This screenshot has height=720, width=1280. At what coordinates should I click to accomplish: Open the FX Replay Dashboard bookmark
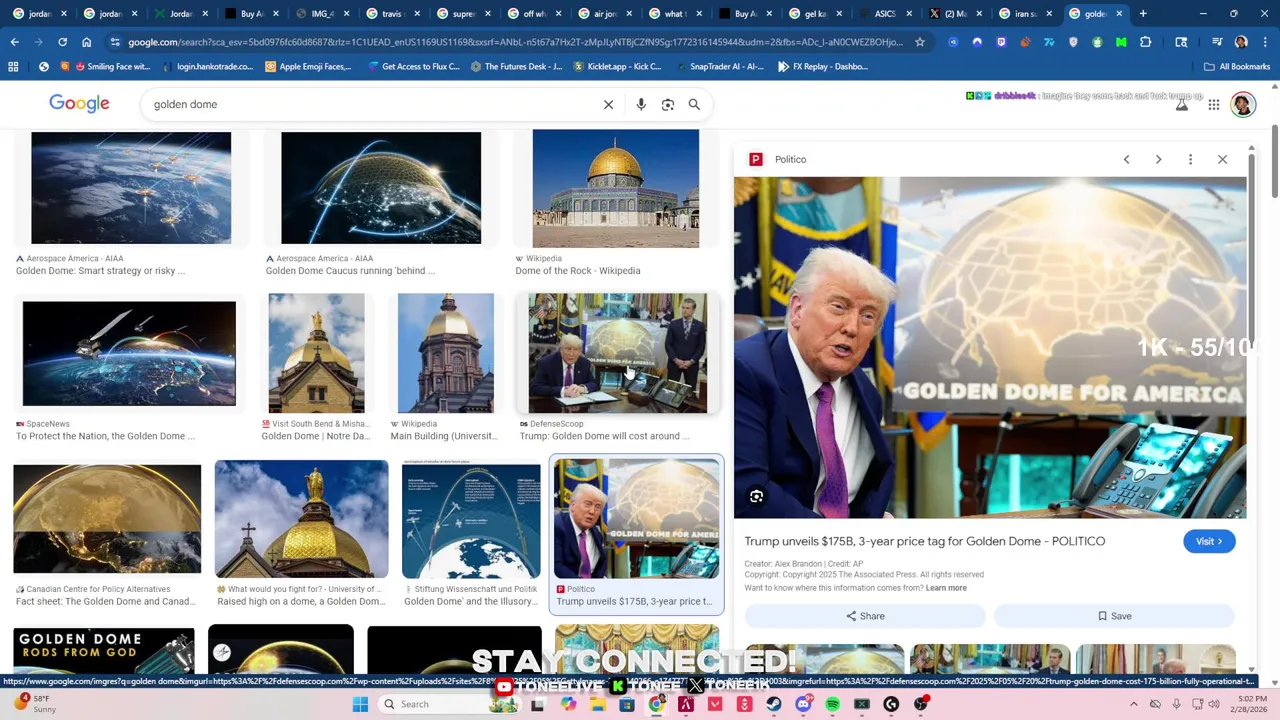coord(823,66)
